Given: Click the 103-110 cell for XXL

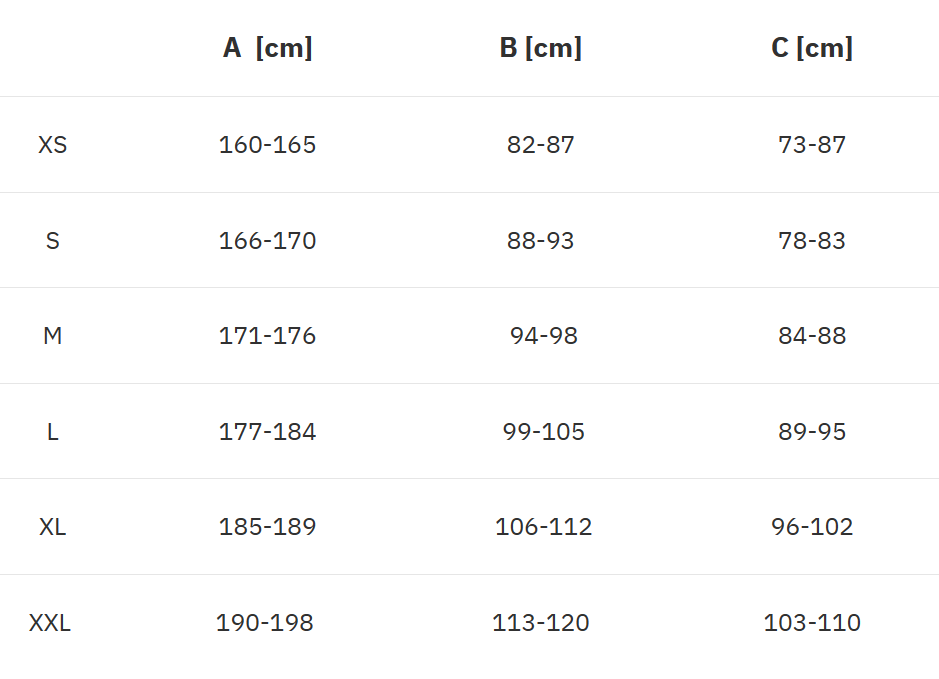Looking at the screenshot, I should tap(812, 623).
